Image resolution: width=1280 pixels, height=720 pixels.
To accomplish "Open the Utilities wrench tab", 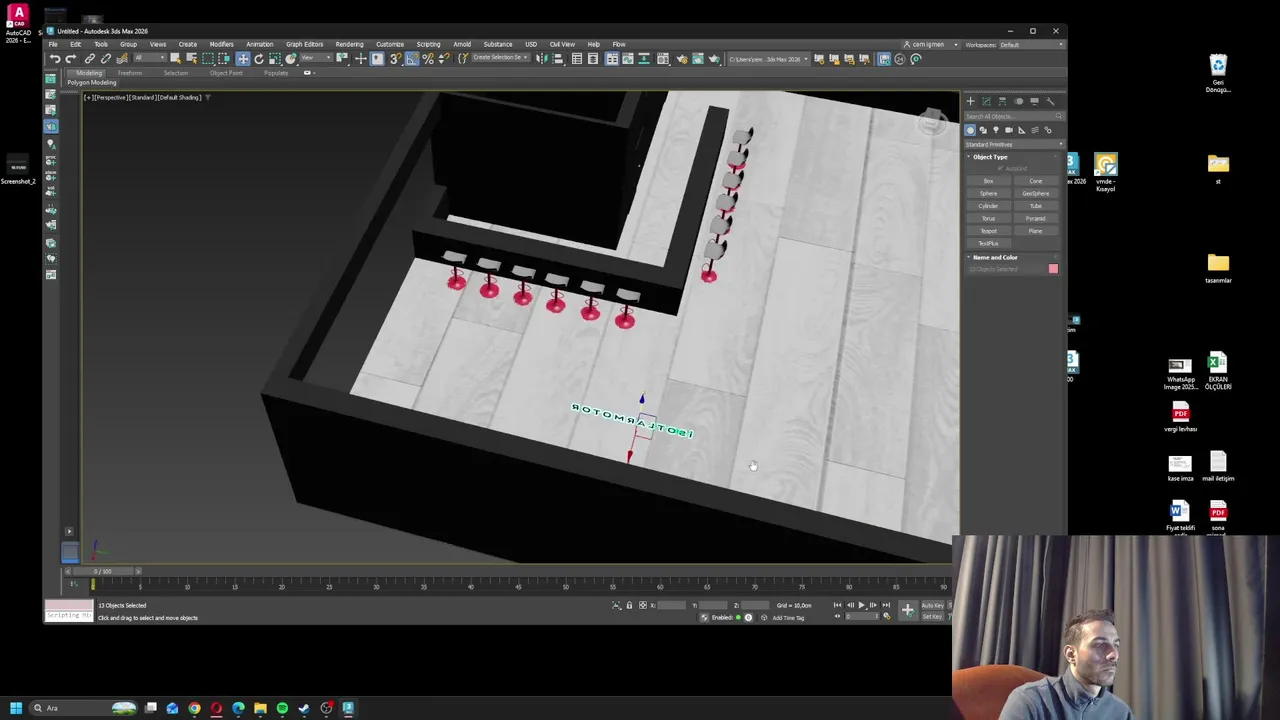I will (1050, 101).
